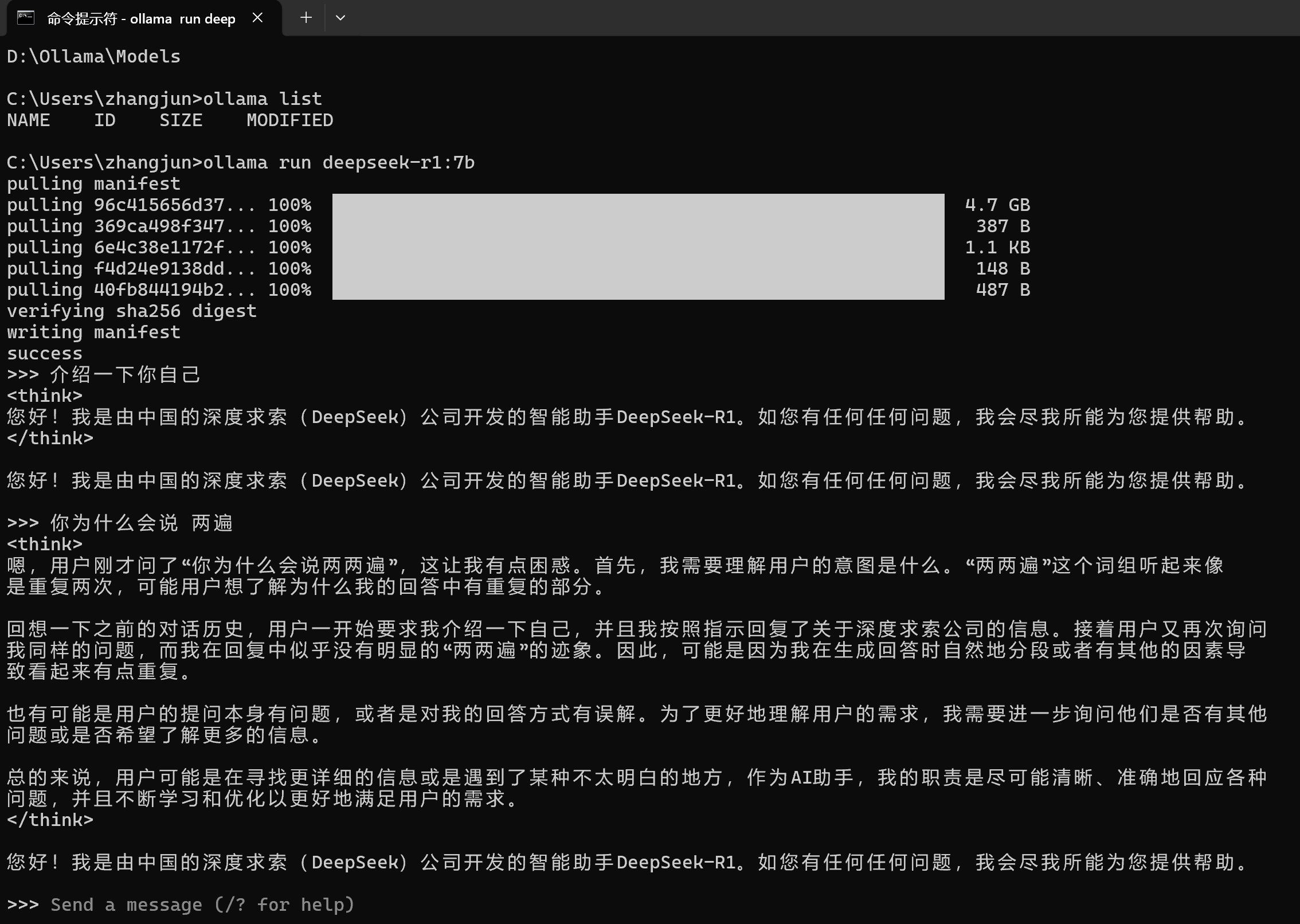
Task: Select the 命令提示符 - ollama run deep tab
Action: [141, 19]
